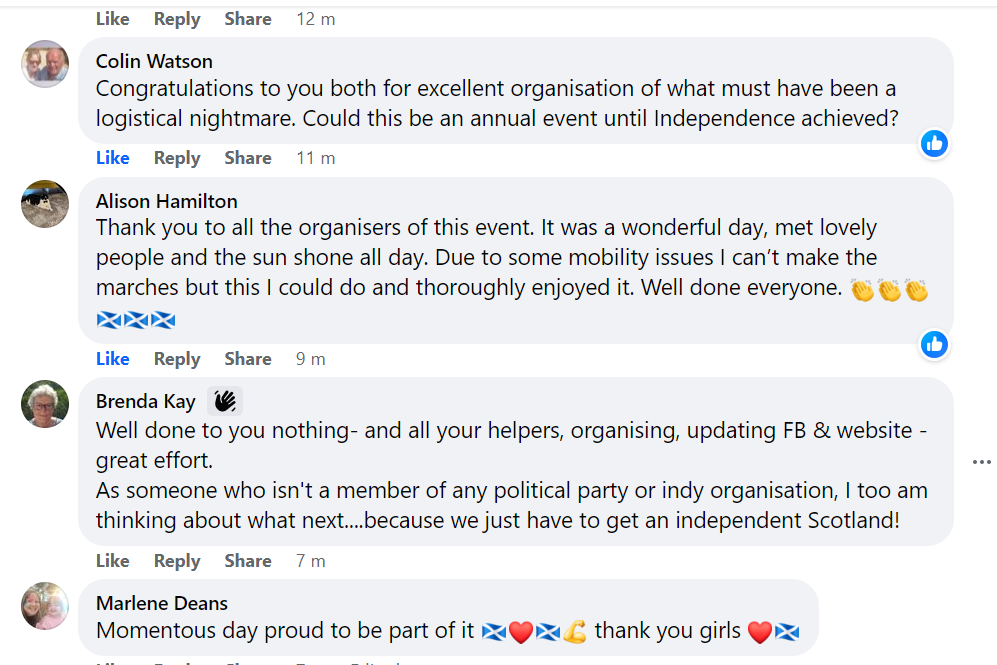Open Marlene Deans' profile name link
997x665 pixels.
[x=162, y=603]
